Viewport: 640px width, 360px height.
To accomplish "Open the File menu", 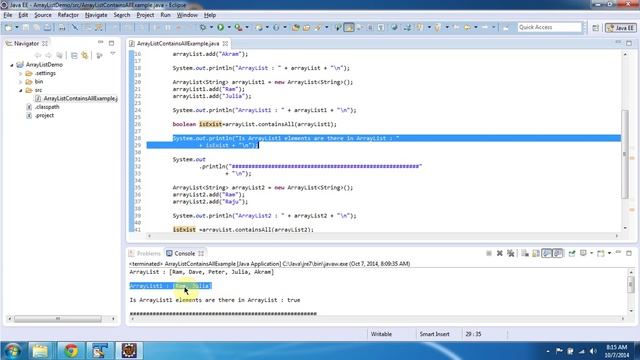I will coord(8,15).
